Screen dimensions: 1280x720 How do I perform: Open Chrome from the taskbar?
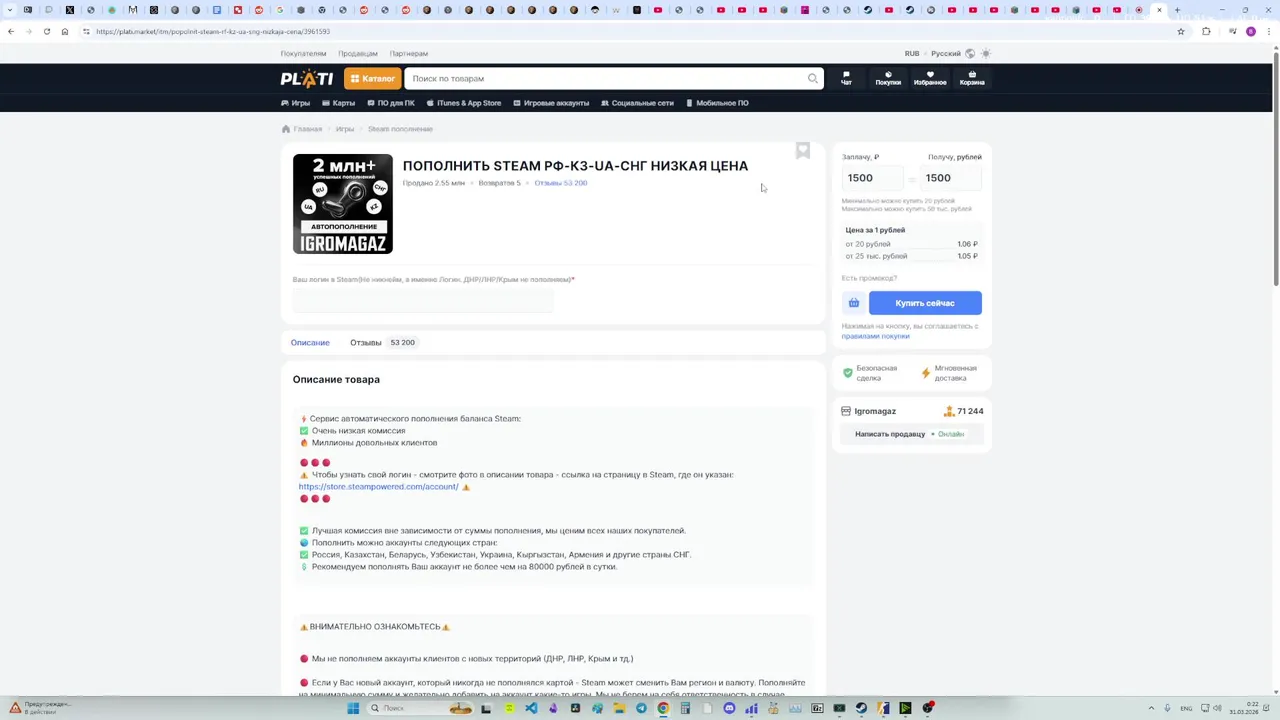[663, 708]
